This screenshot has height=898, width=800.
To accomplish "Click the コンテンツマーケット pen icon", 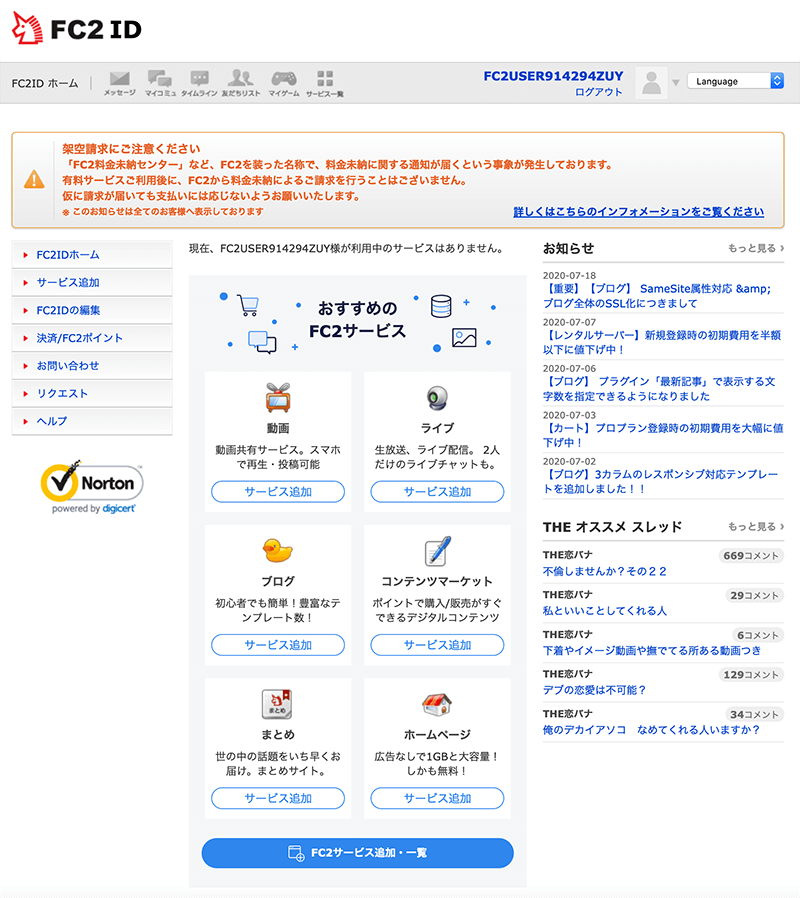I will click(438, 551).
